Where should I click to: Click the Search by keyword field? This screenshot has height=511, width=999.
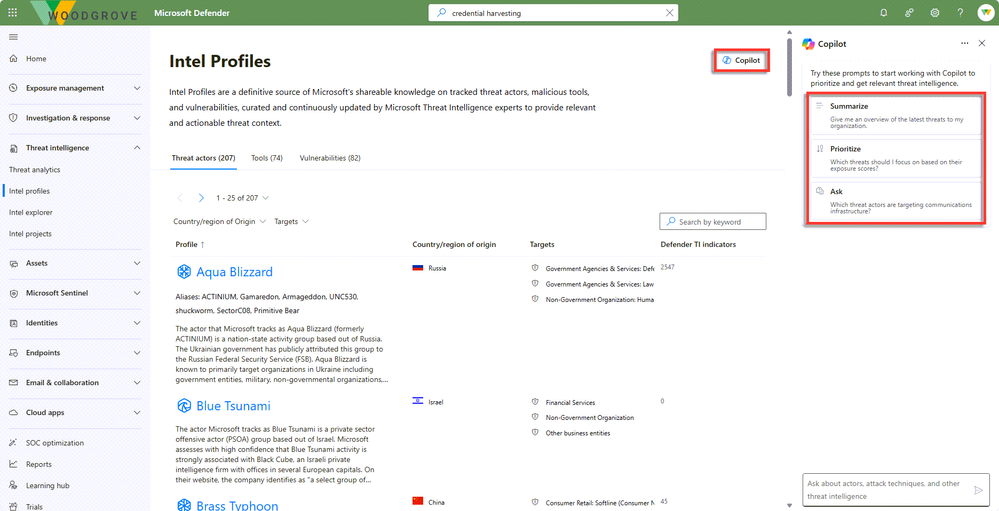coord(713,222)
